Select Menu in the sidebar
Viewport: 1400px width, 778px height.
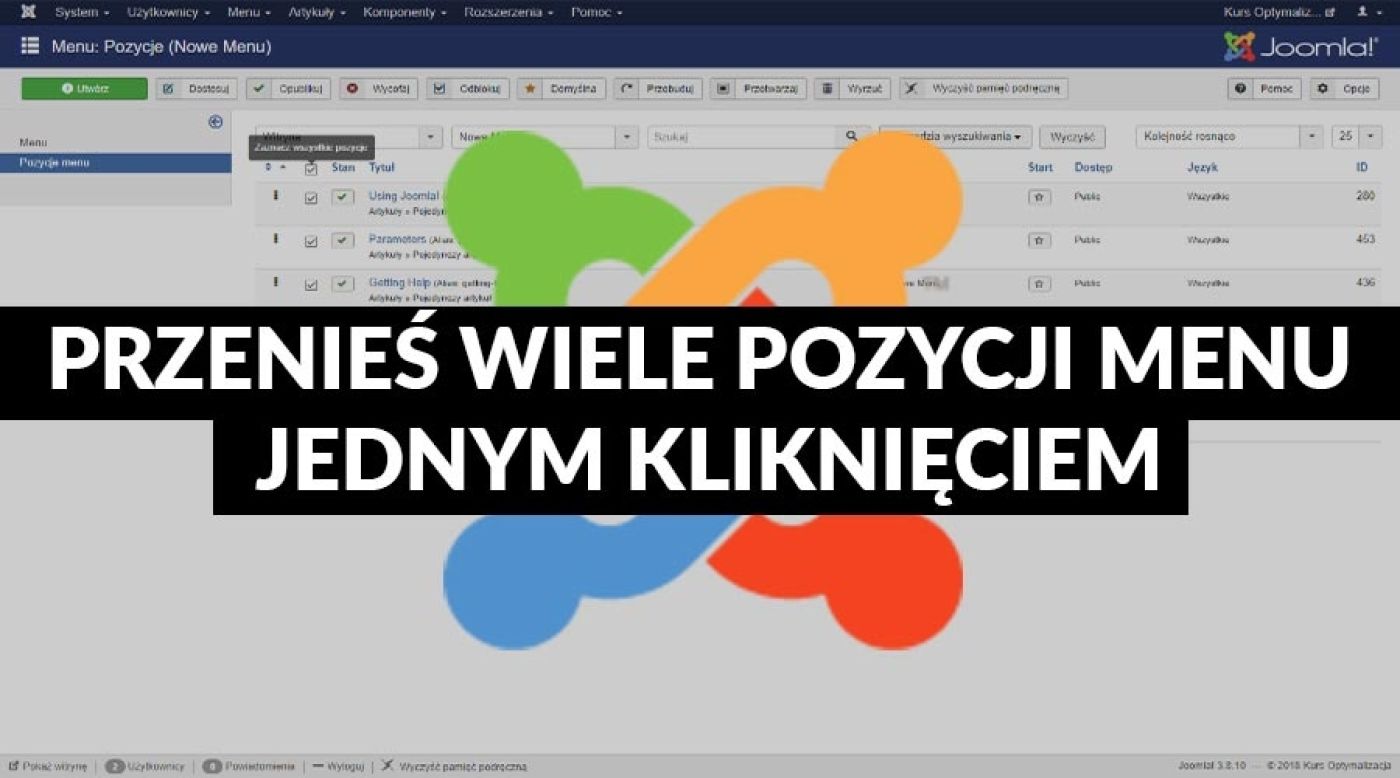click(33, 143)
